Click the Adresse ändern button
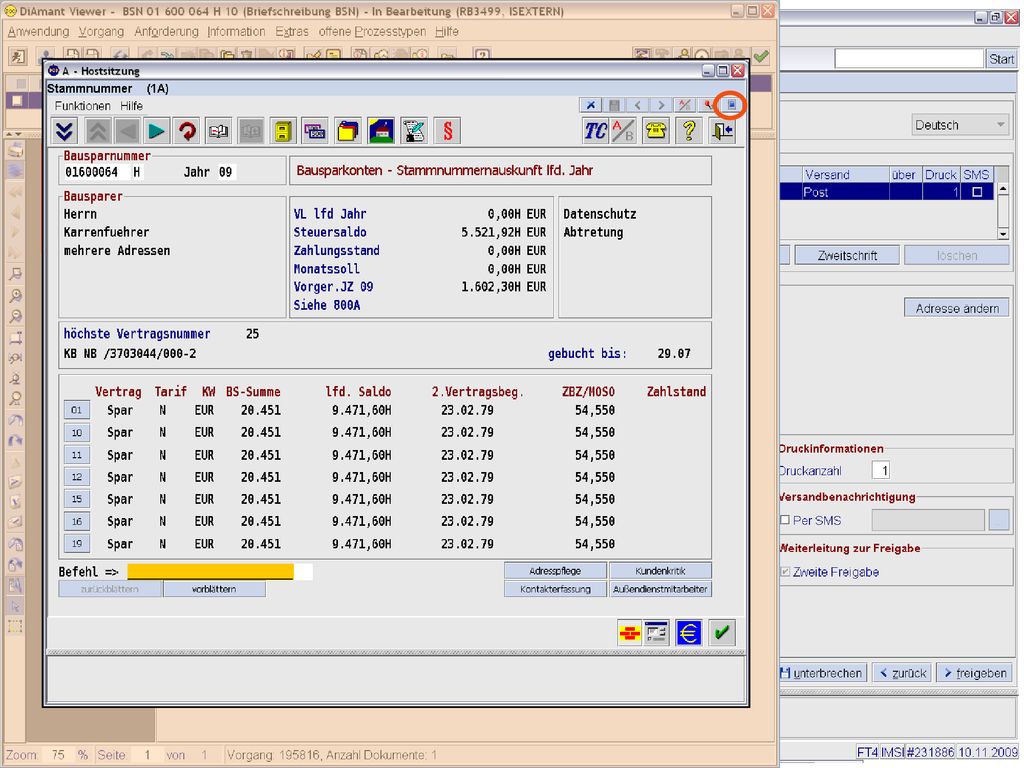This screenshot has width=1024, height=768. click(x=957, y=308)
